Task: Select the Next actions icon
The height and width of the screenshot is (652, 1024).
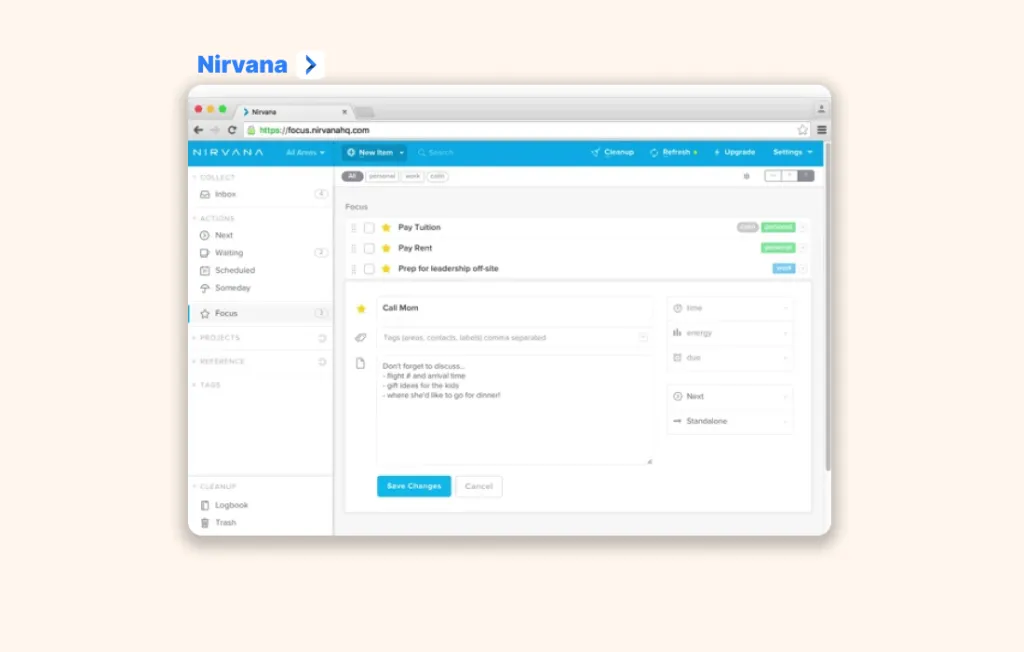Action: coord(207,235)
